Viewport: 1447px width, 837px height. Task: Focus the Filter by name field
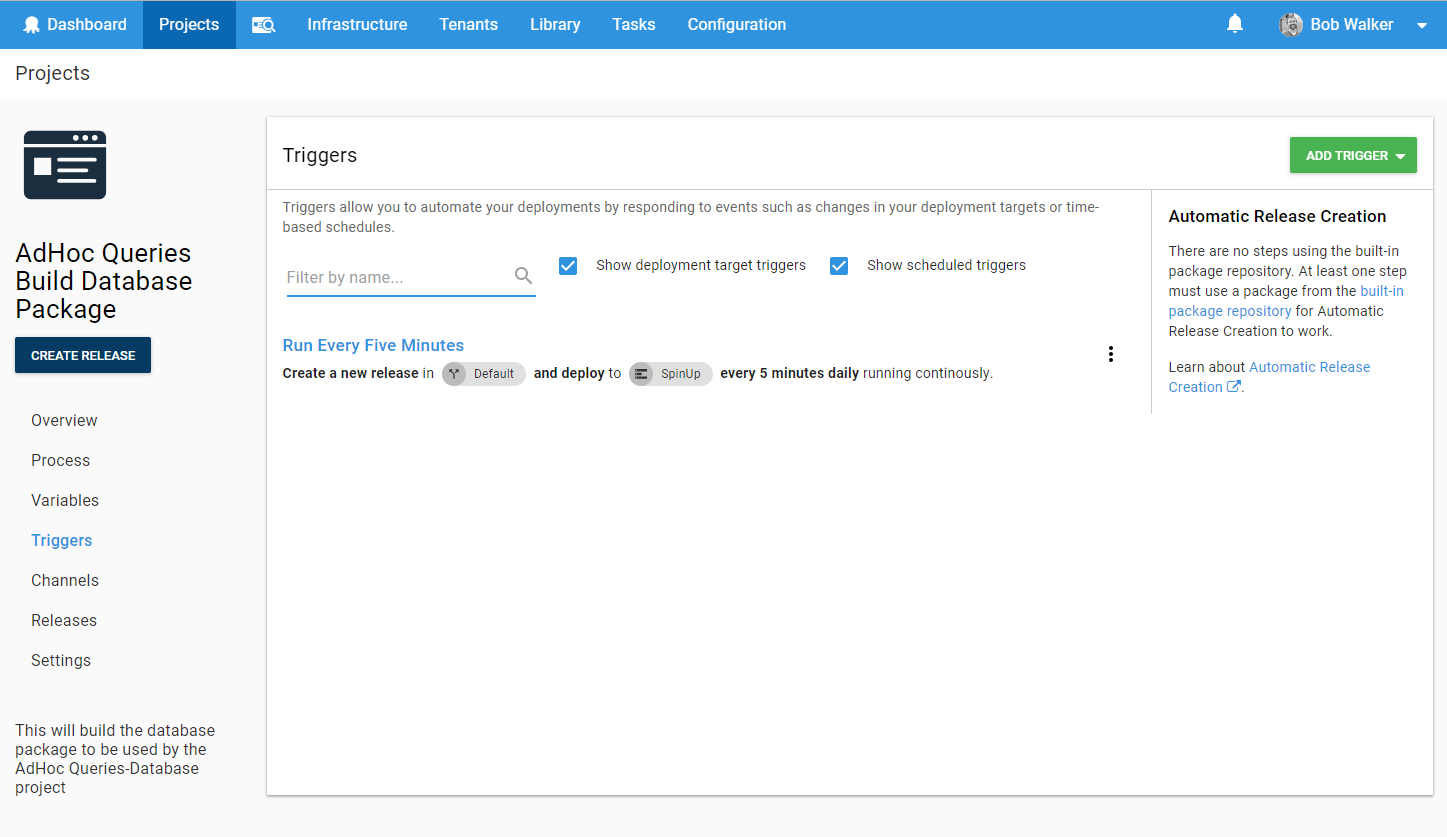point(398,277)
